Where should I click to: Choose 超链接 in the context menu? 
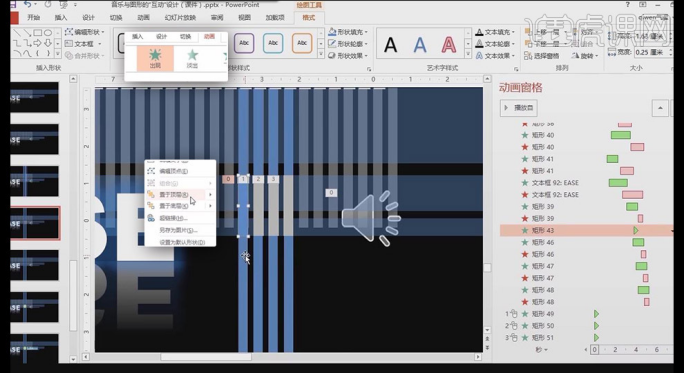tap(180, 218)
